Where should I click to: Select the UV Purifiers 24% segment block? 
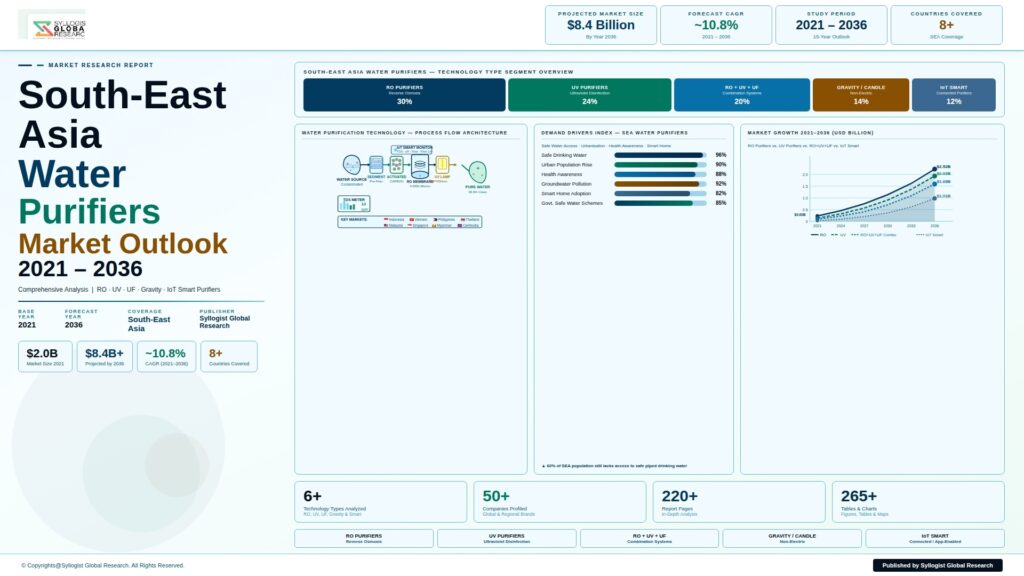tap(589, 94)
